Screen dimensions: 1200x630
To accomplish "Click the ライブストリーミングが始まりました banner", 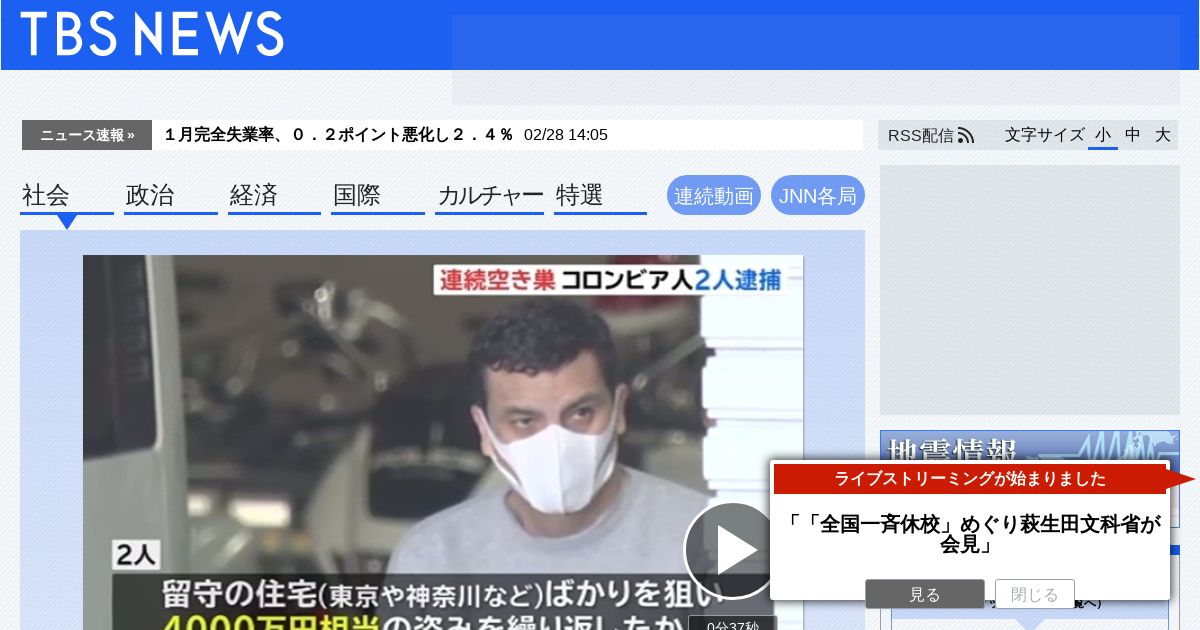I will click(x=970, y=479).
